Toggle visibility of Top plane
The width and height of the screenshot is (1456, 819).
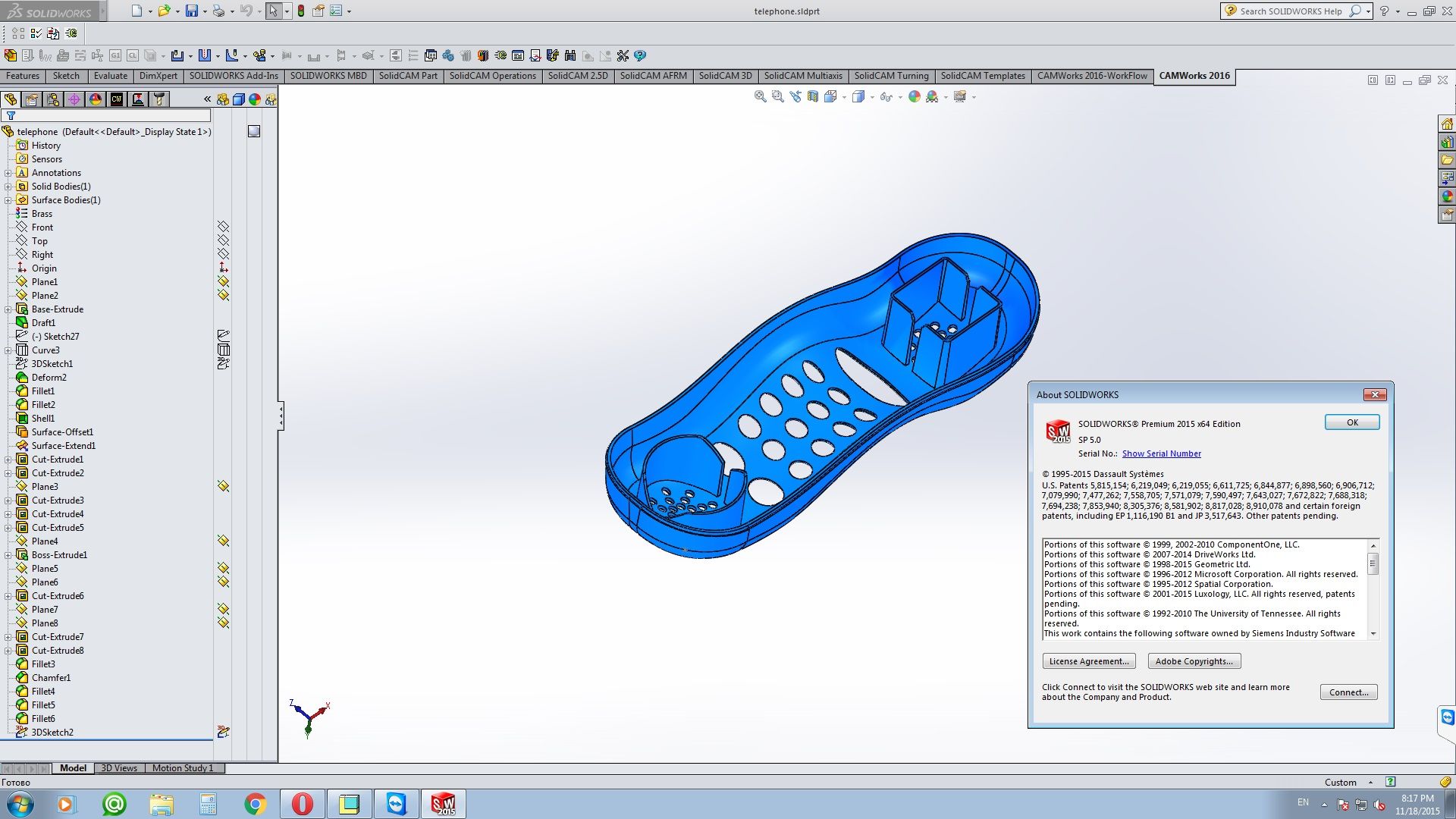[x=223, y=240]
